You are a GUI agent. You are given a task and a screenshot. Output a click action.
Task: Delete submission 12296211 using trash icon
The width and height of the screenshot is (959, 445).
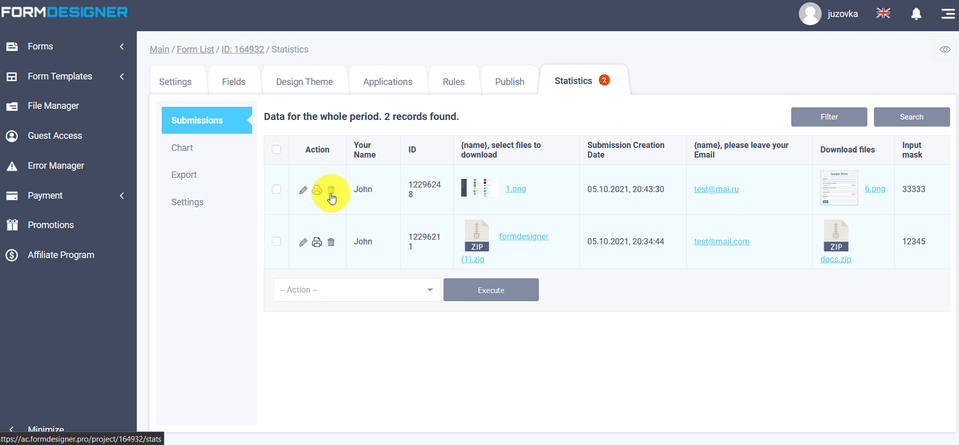331,242
